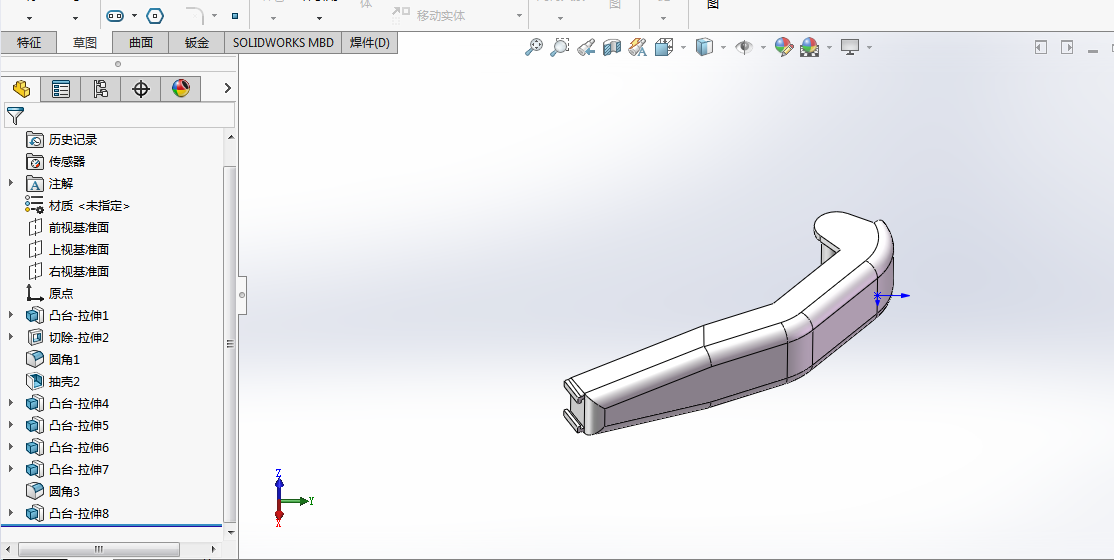Click Zoom to Area icon
Viewport: 1114px width, 560px height.
click(x=560, y=48)
